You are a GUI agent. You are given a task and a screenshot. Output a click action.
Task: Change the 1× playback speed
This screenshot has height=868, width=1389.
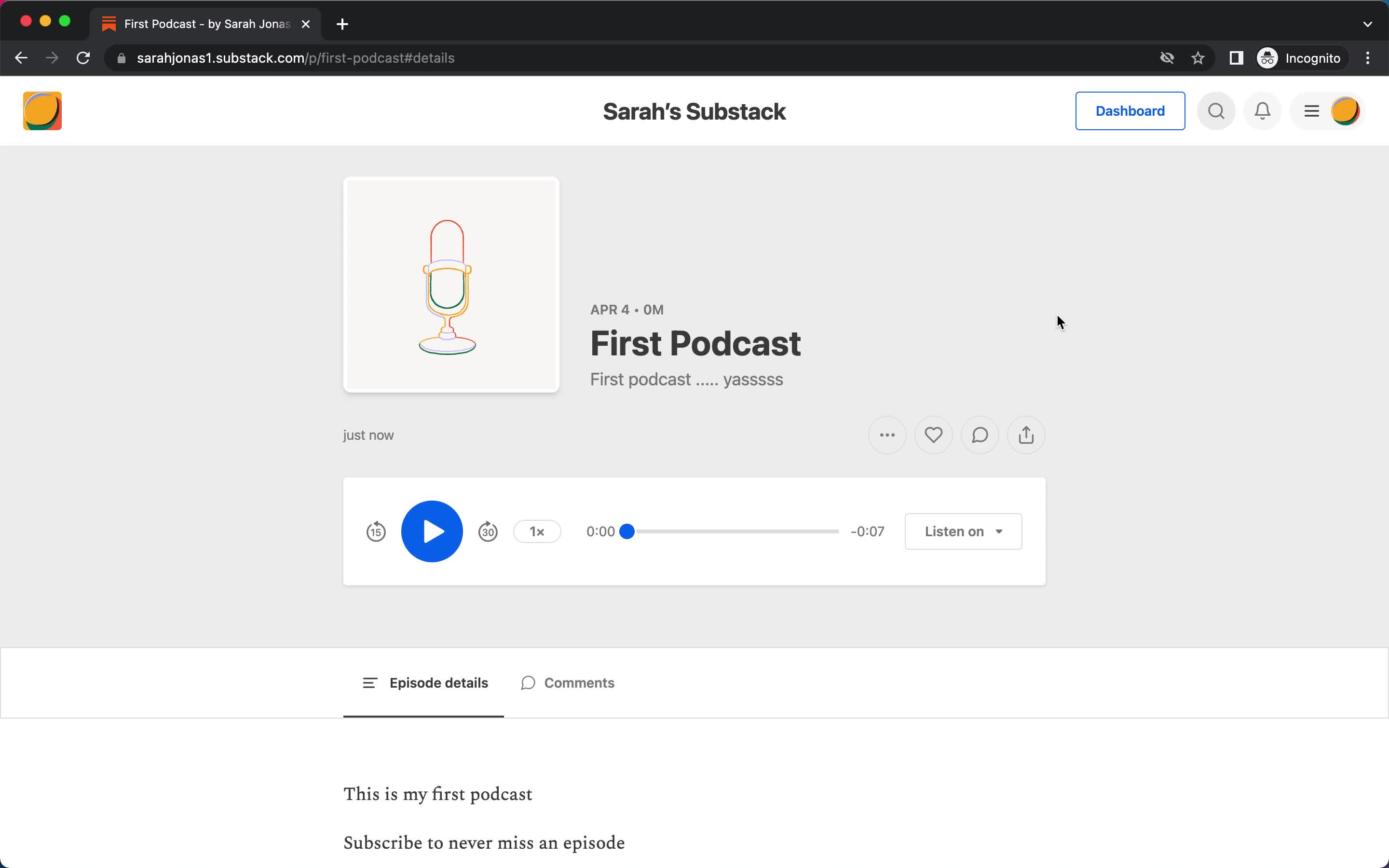click(537, 531)
